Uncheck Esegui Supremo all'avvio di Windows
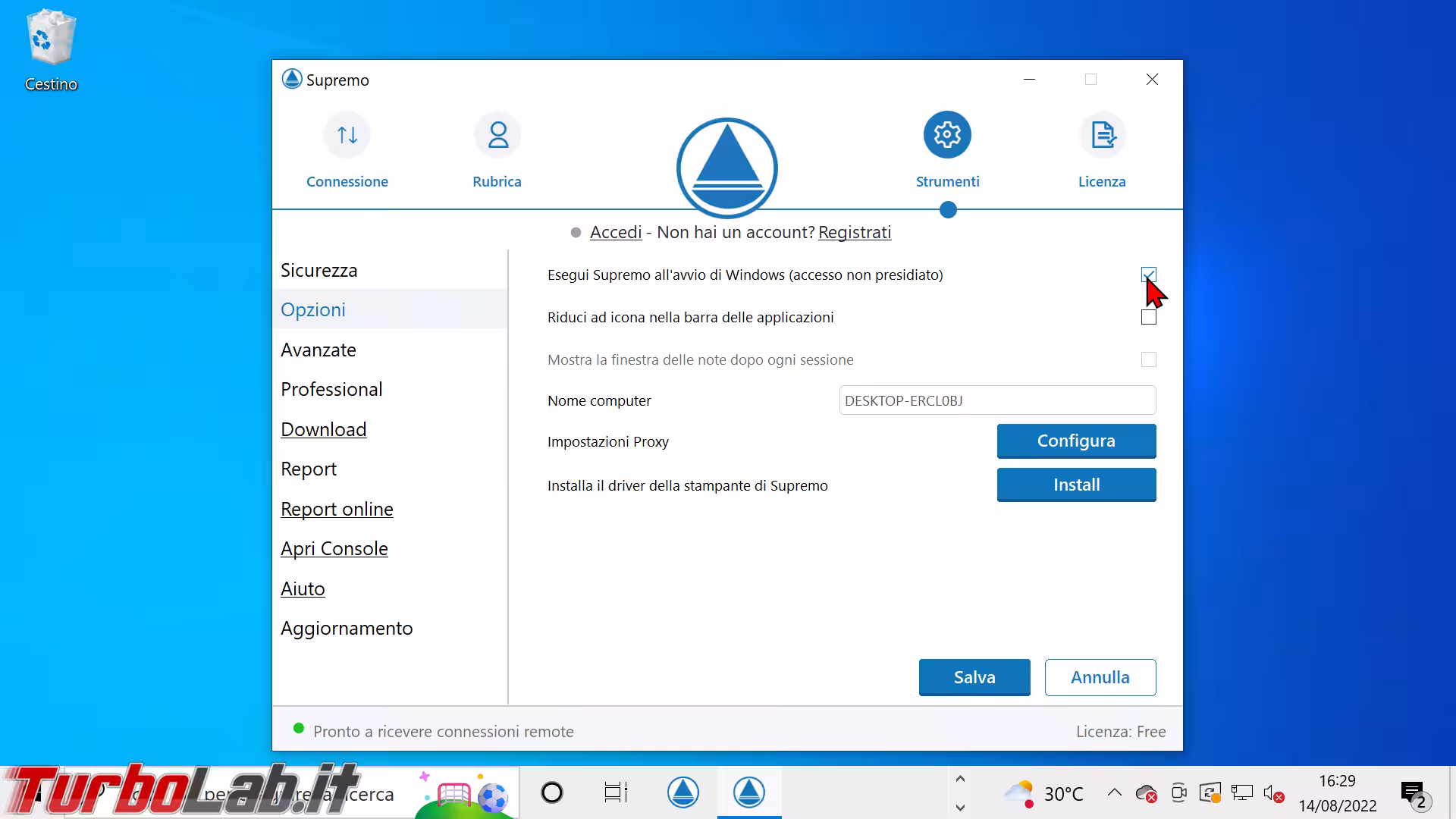This screenshot has width=1456, height=819. point(1148,275)
